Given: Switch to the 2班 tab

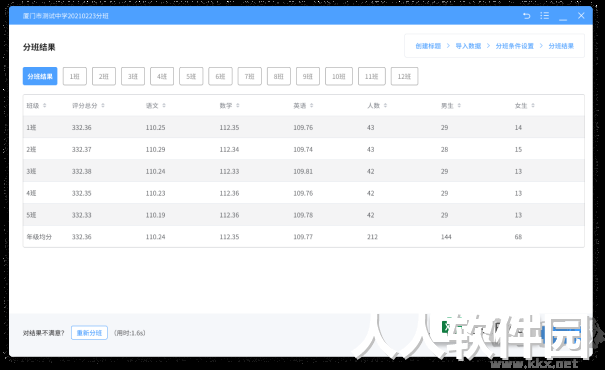Looking at the screenshot, I should click(x=104, y=76).
